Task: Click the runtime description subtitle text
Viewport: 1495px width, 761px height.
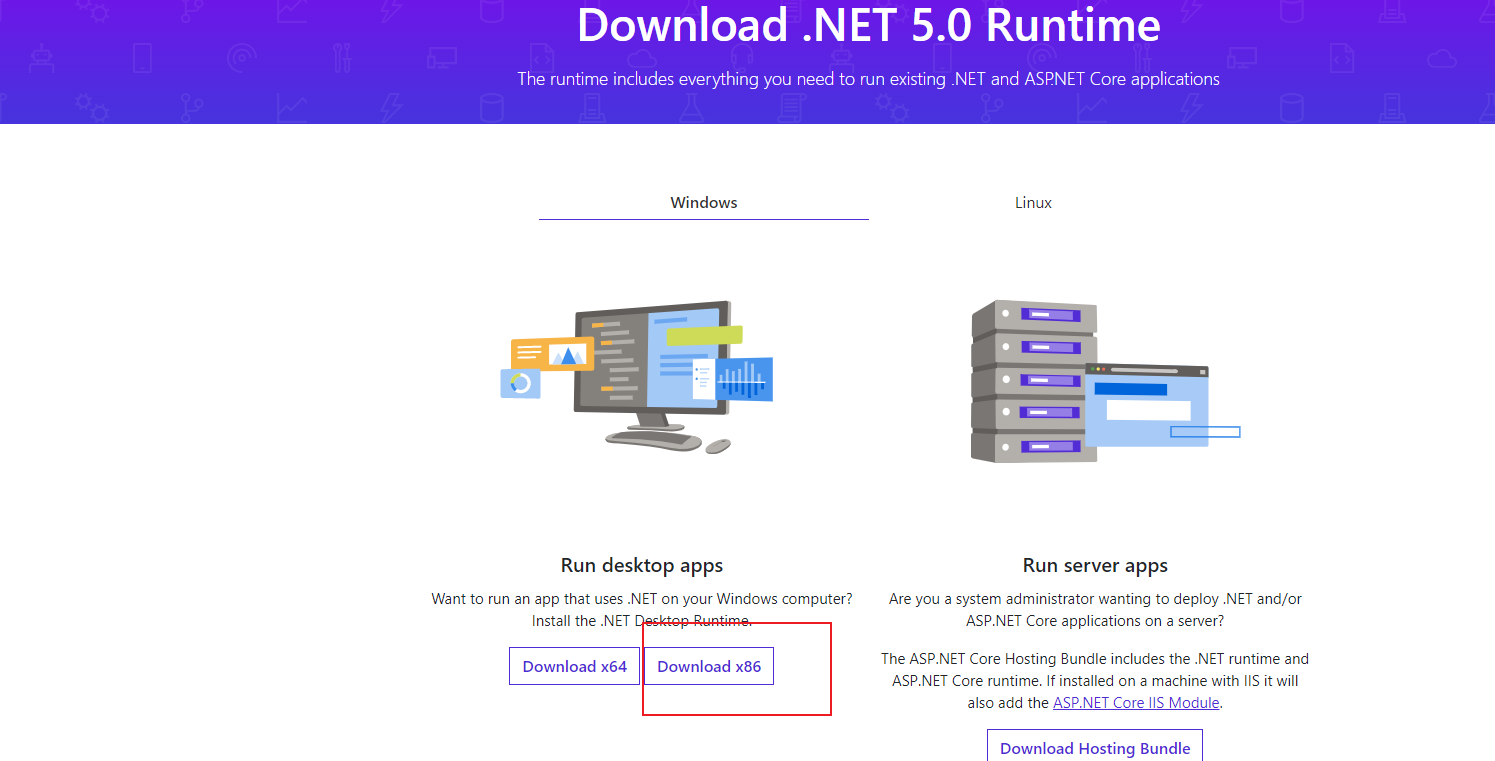Action: tap(868, 79)
